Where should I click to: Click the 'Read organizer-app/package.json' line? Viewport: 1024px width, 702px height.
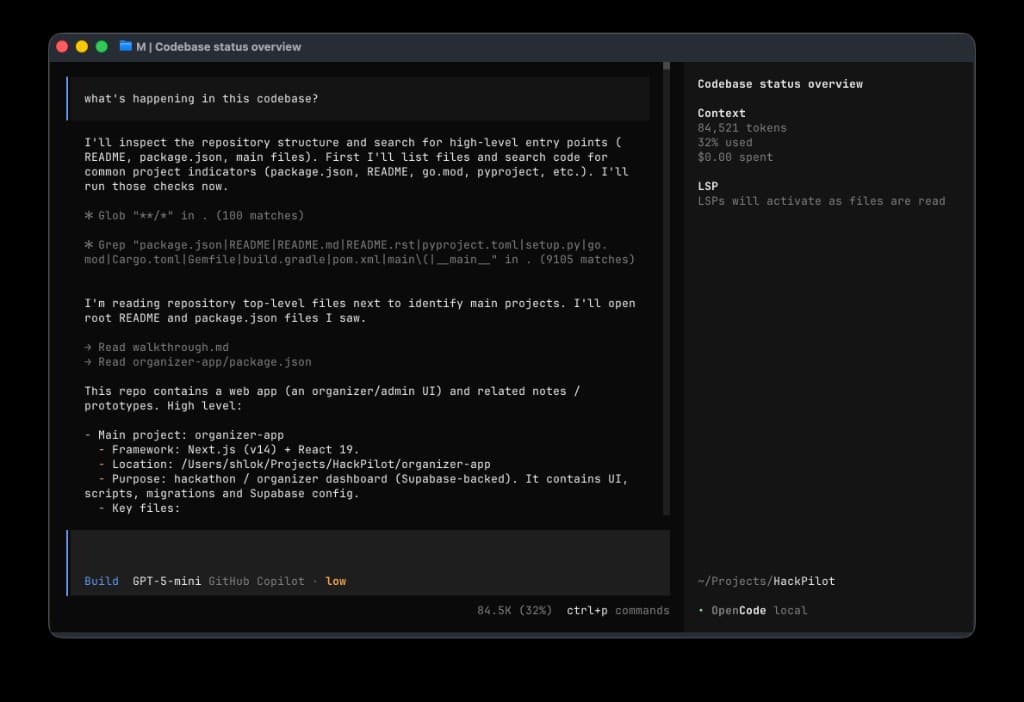[198, 362]
